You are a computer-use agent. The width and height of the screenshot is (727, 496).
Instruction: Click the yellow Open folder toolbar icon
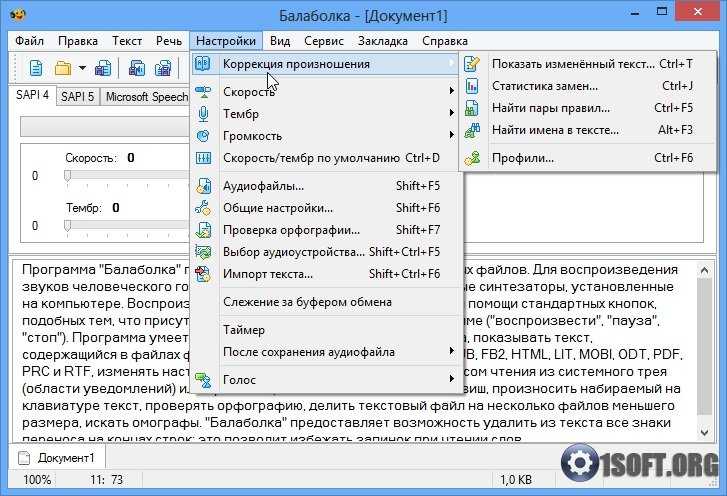coord(63,68)
